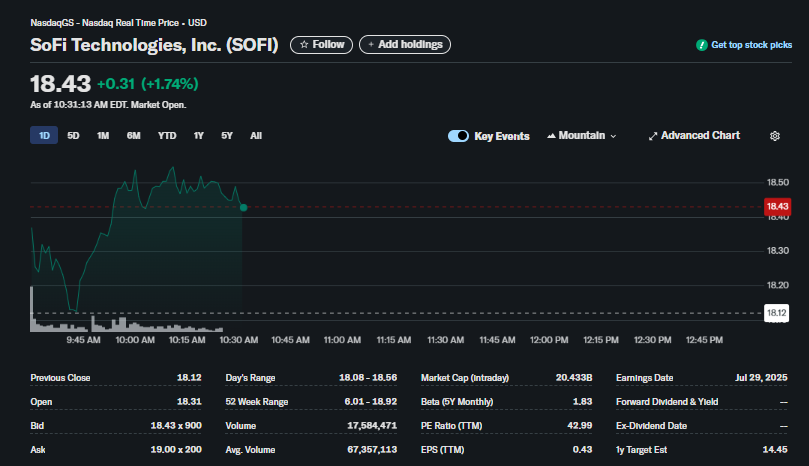Switch chart to 6M range
809x466 pixels.
point(134,135)
